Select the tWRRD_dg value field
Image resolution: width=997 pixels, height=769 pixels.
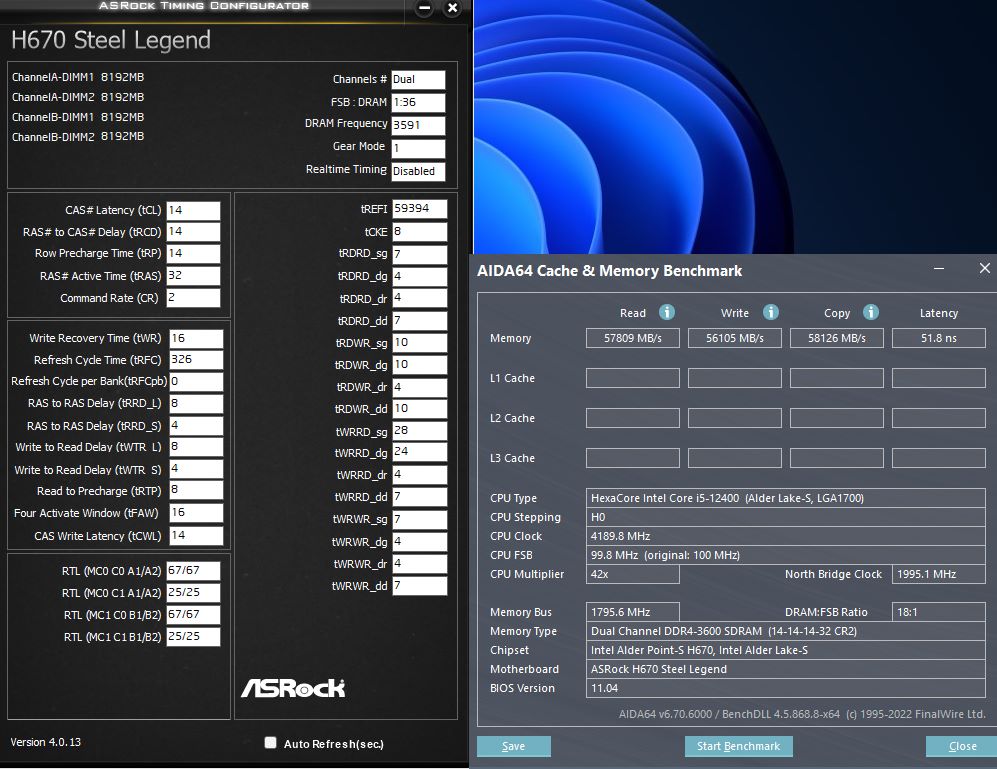[420, 452]
